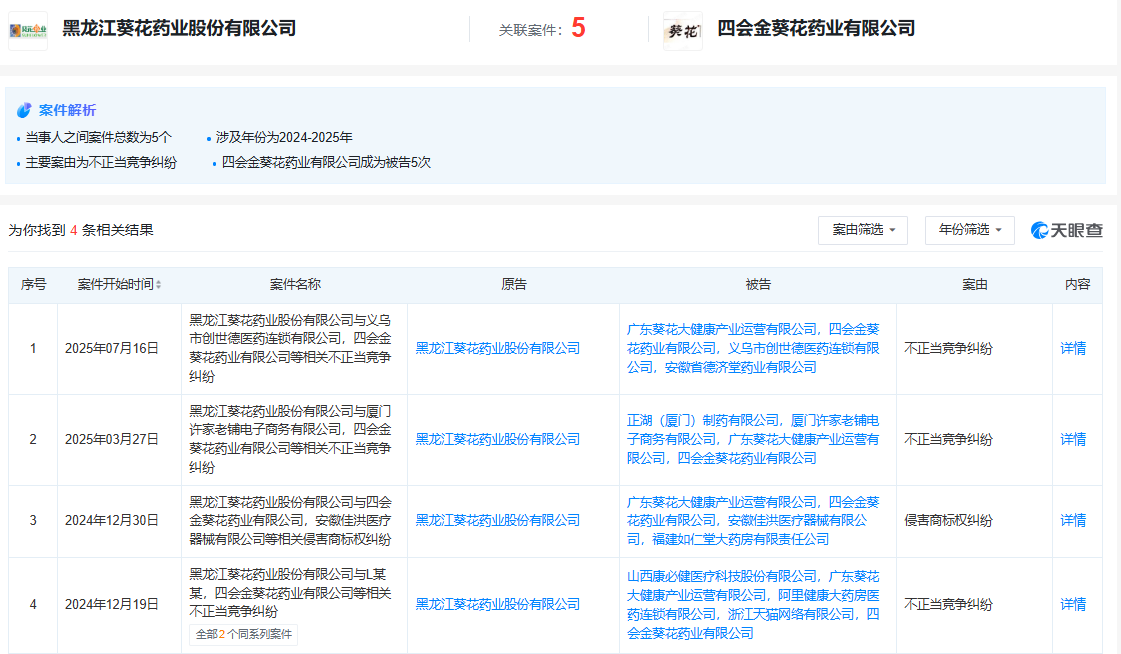
Task: Open 详情 for the 2025年03月27日 case
Action: pyautogui.click(x=1073, y=439)
